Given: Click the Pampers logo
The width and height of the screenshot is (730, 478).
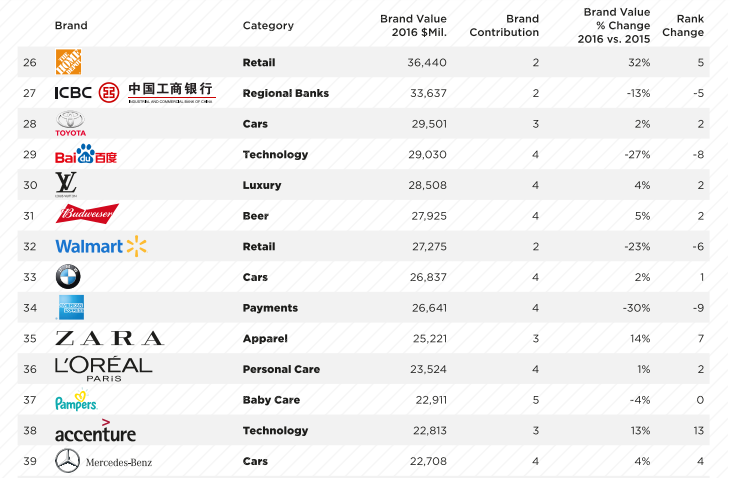Looking at the screenshot, I should click(76, 400).
